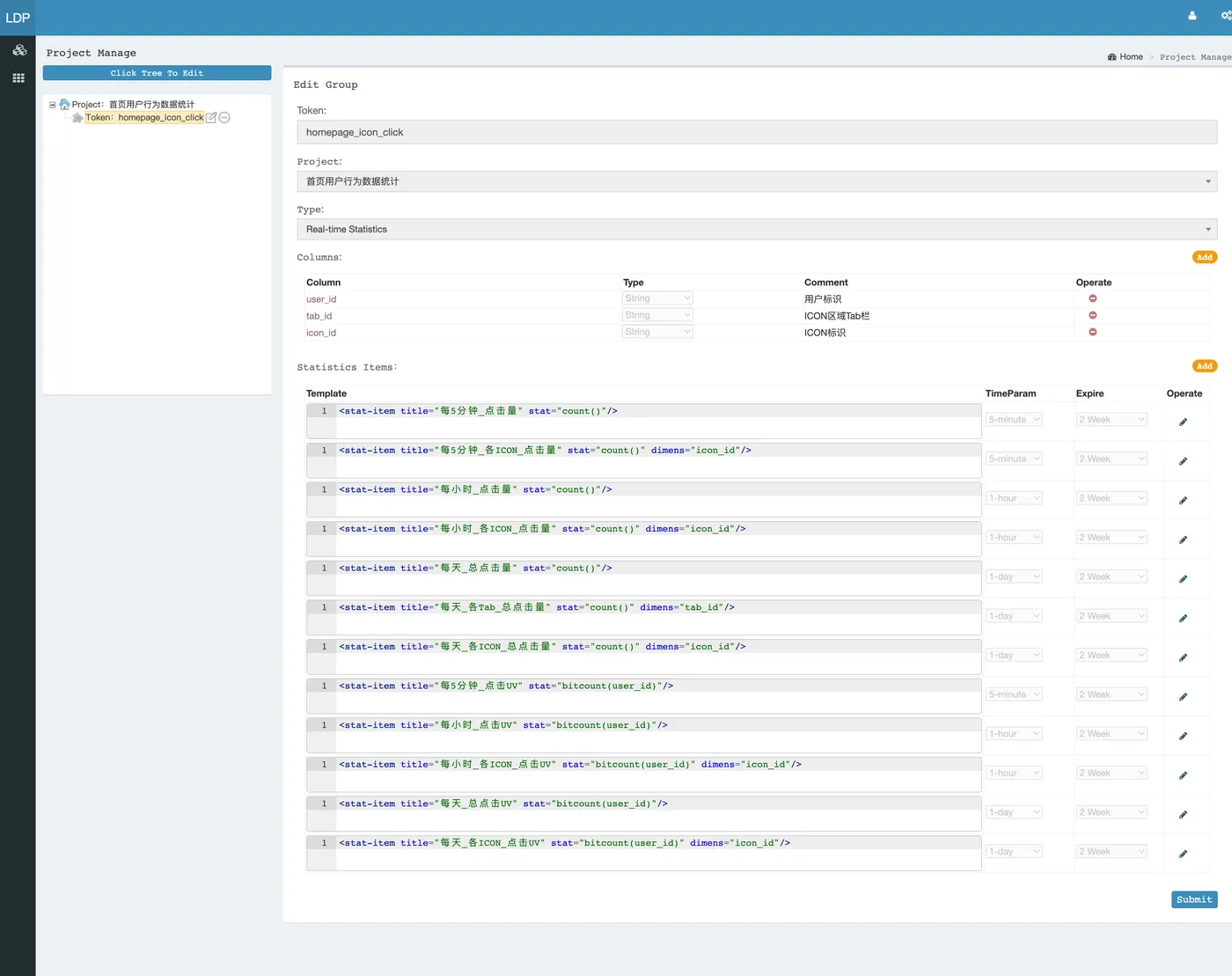
Task: Click the LDP logo
Action: (x=18, y=18)
